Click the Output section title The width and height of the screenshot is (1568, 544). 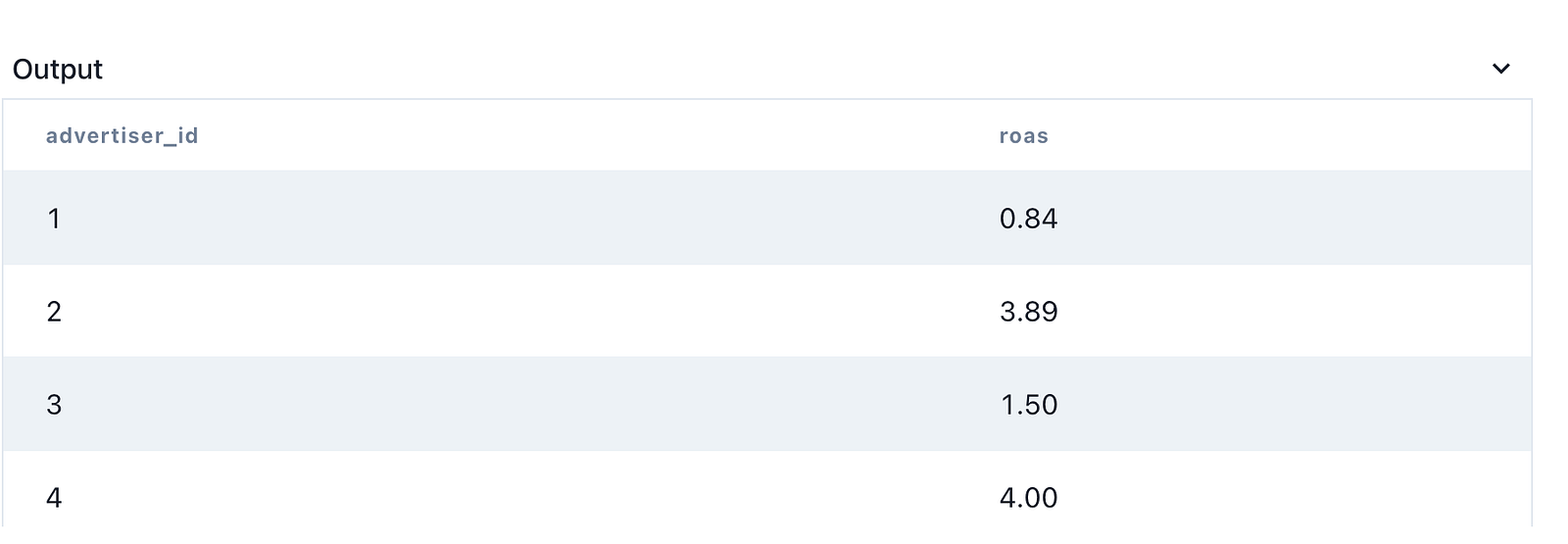pyautogui.click(x=58, y=70)
